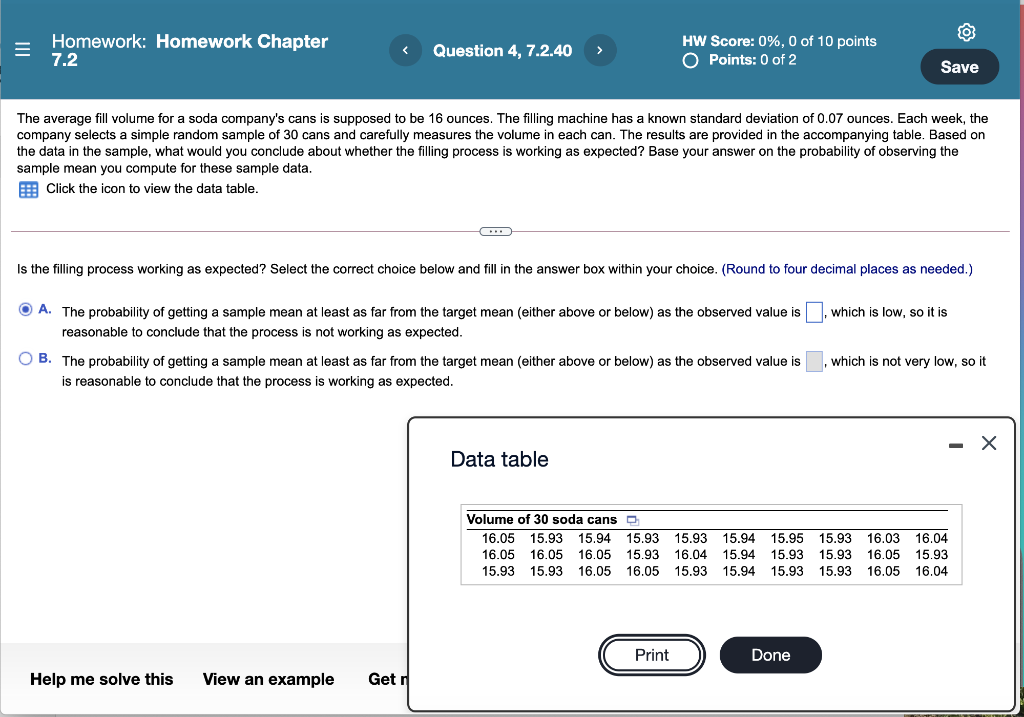Image resolution: width=1024 pixels, height=717 pixels.
Task: Click the Save button
Action: click(x=958, y=67)
